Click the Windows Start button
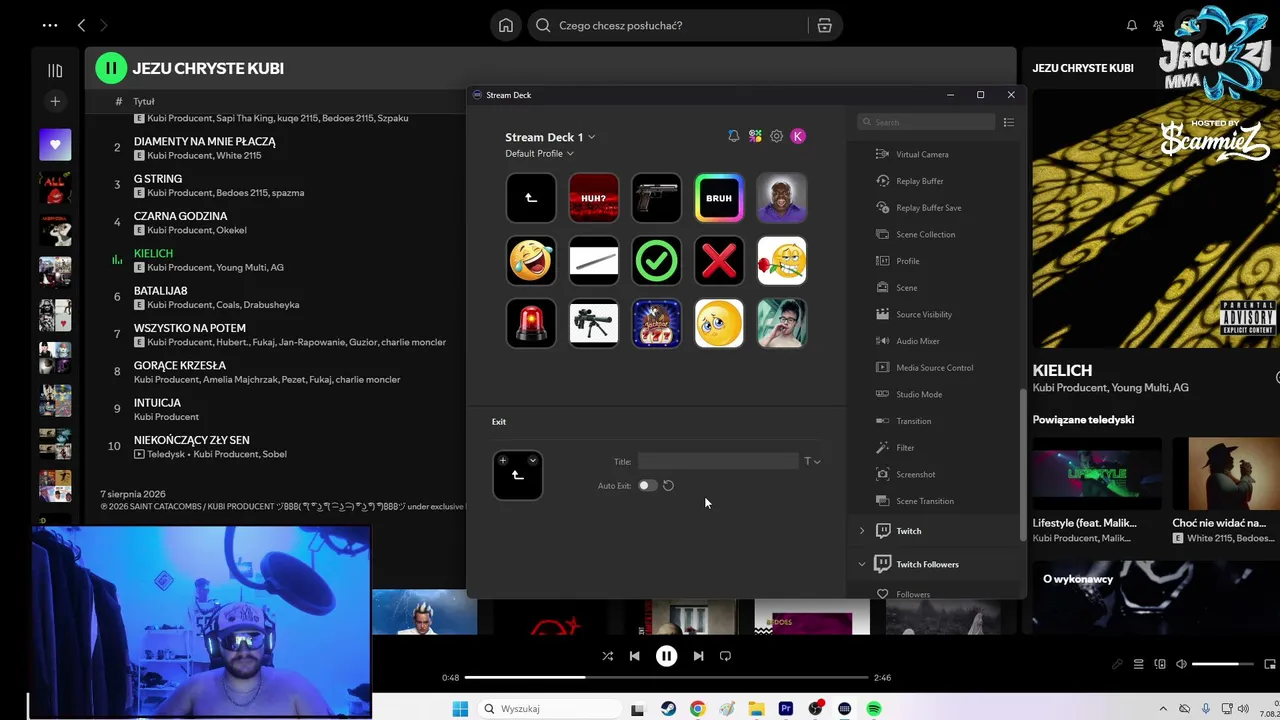Image resolution: width=1280 pixels, height=720 pixels. point(460,709)
